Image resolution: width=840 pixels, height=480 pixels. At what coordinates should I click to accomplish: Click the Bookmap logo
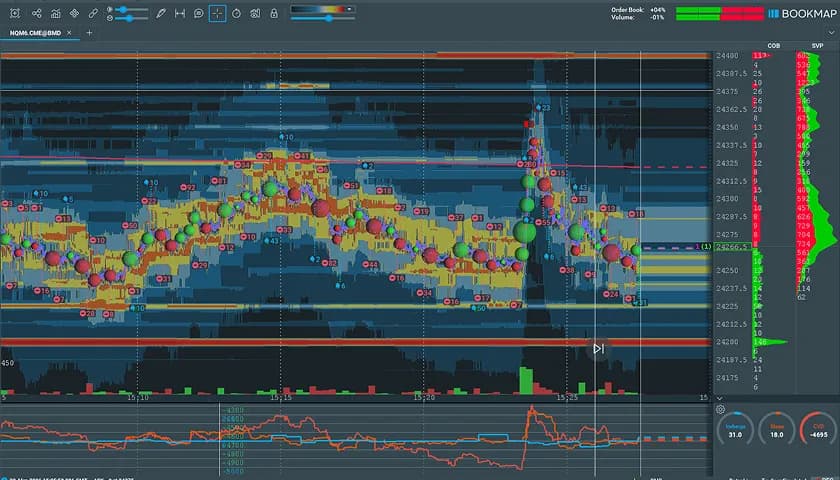802,13
